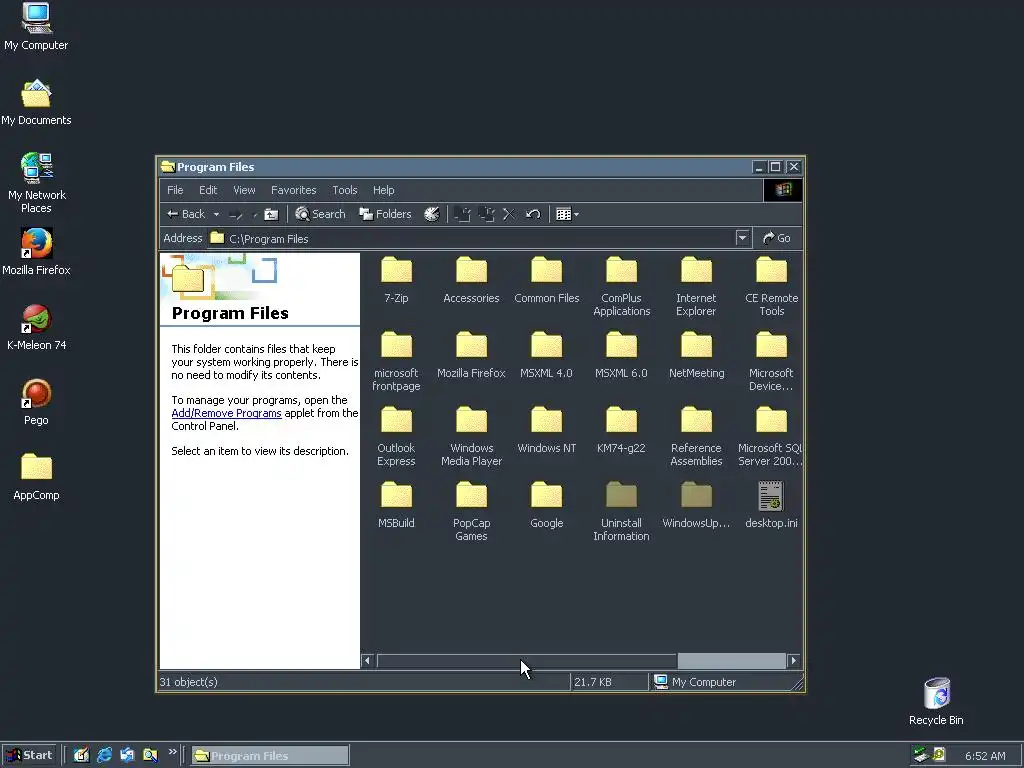Viewport: 1024px width, 768px height.
Task: Click the Start button
Action: (30, 756)
